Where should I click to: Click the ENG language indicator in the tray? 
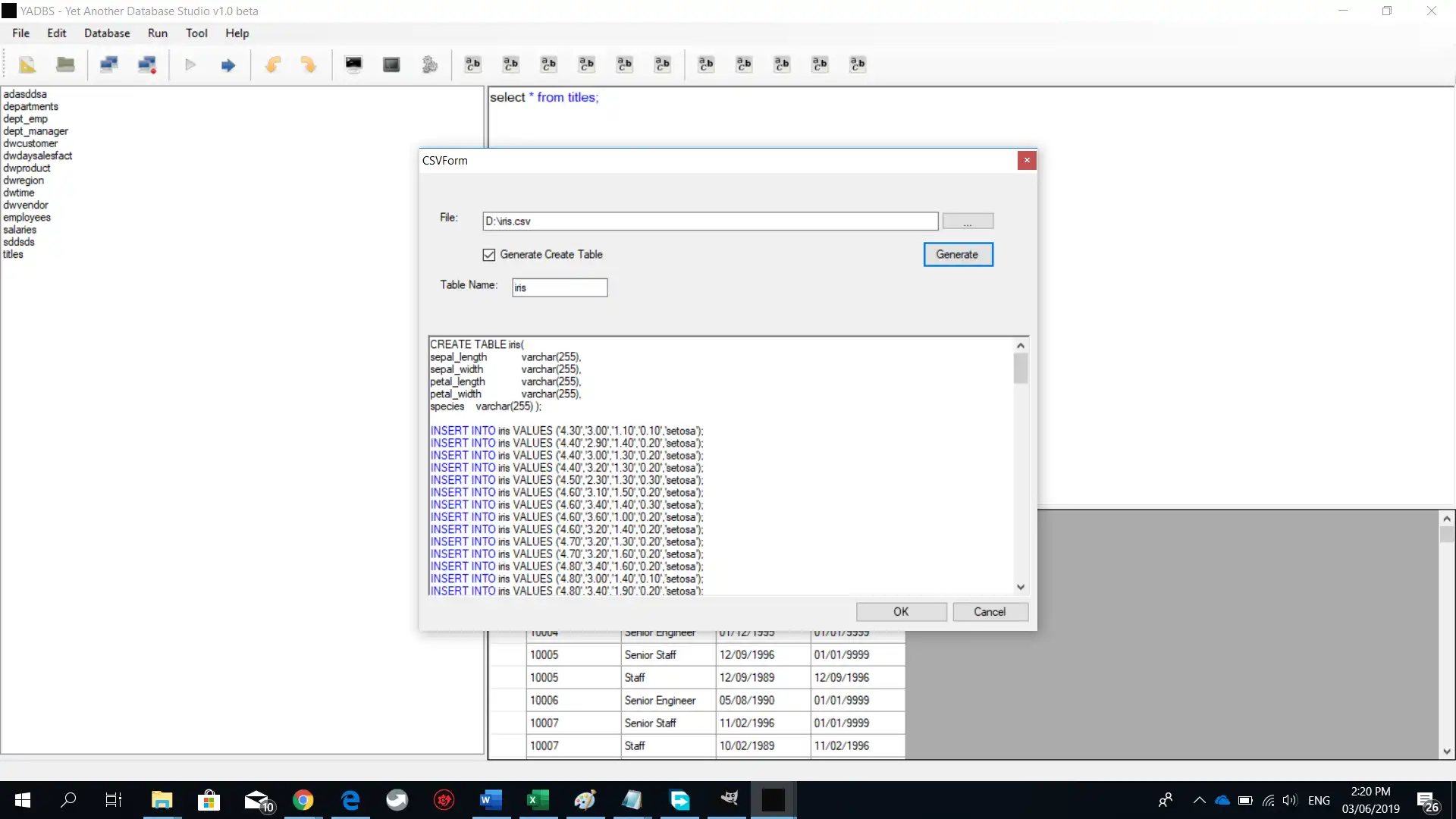[x=1319, y=801]
